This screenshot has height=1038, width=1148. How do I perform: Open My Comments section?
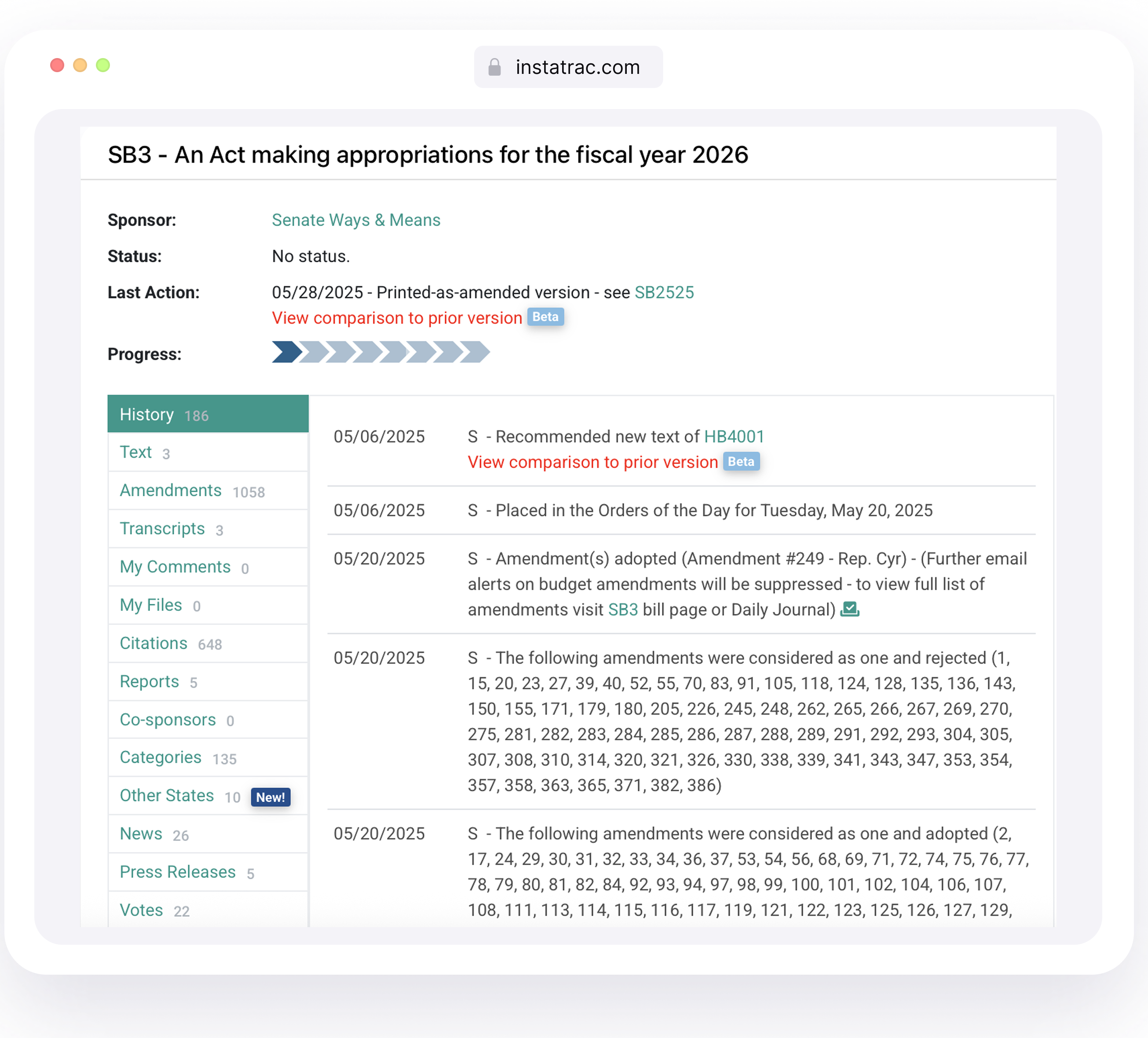pos(208,567)
